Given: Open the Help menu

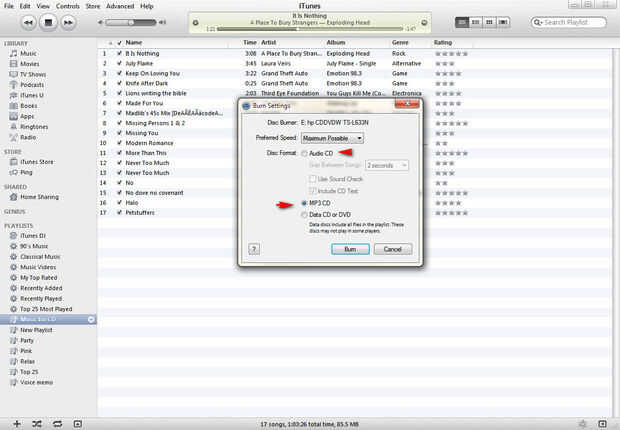Looking at the screenshot, I should tap(147, 6).
